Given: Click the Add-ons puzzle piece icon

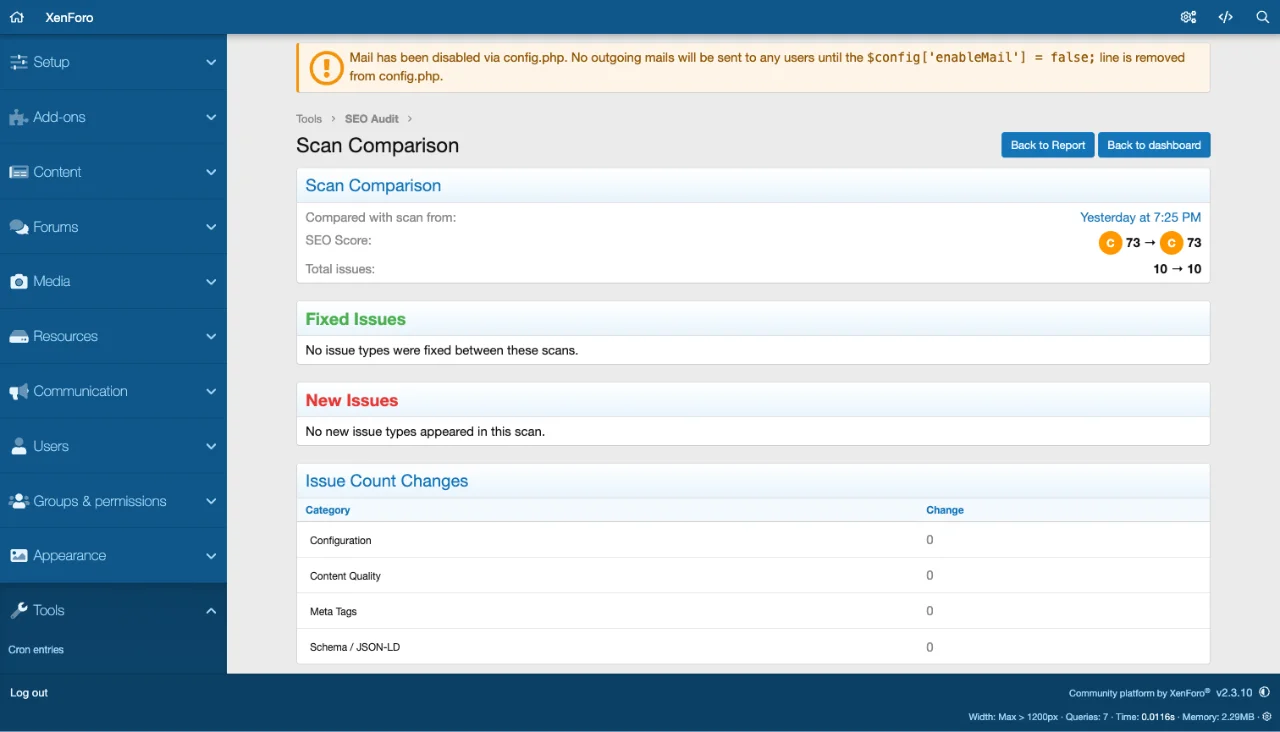Looking at the screenshot, I should click(18, 117).
